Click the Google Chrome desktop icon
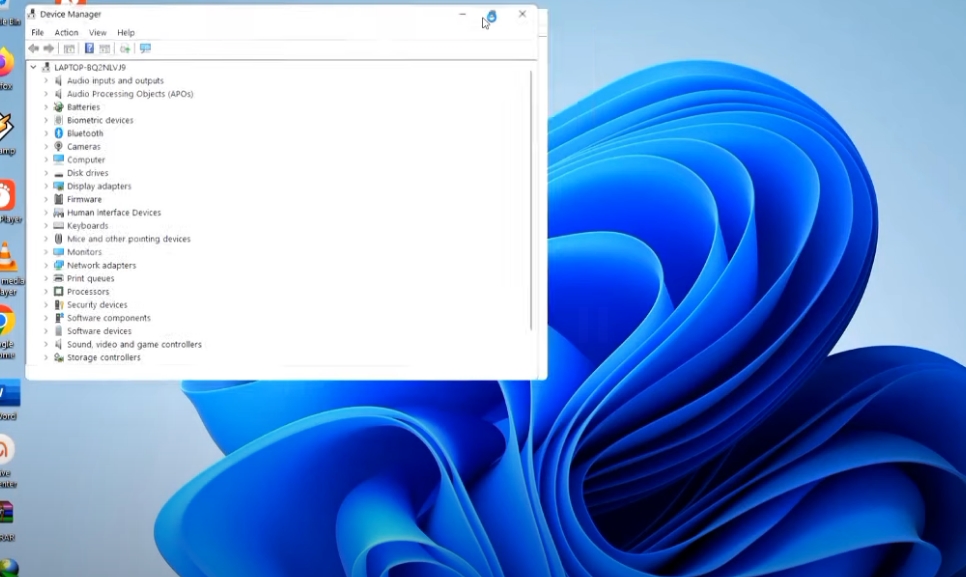The image size is (966, 577). [x=6, y=321]
